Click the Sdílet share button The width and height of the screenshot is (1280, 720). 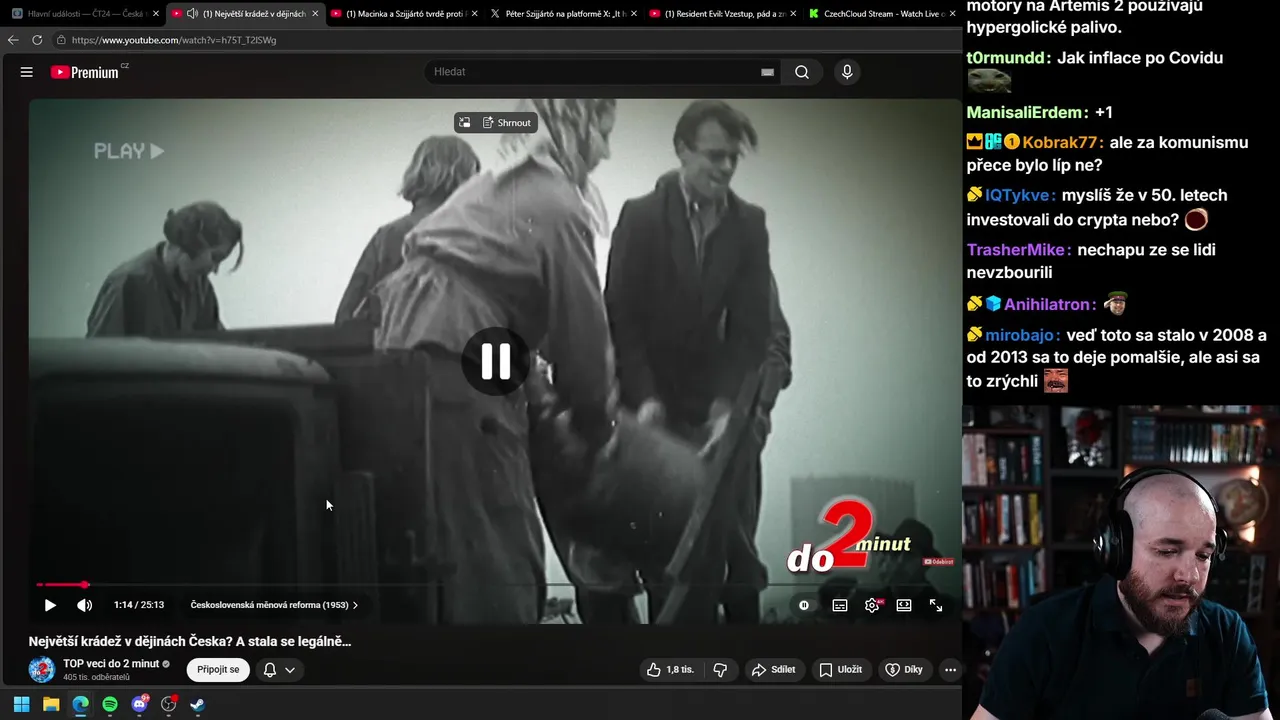tap(774, 670)
